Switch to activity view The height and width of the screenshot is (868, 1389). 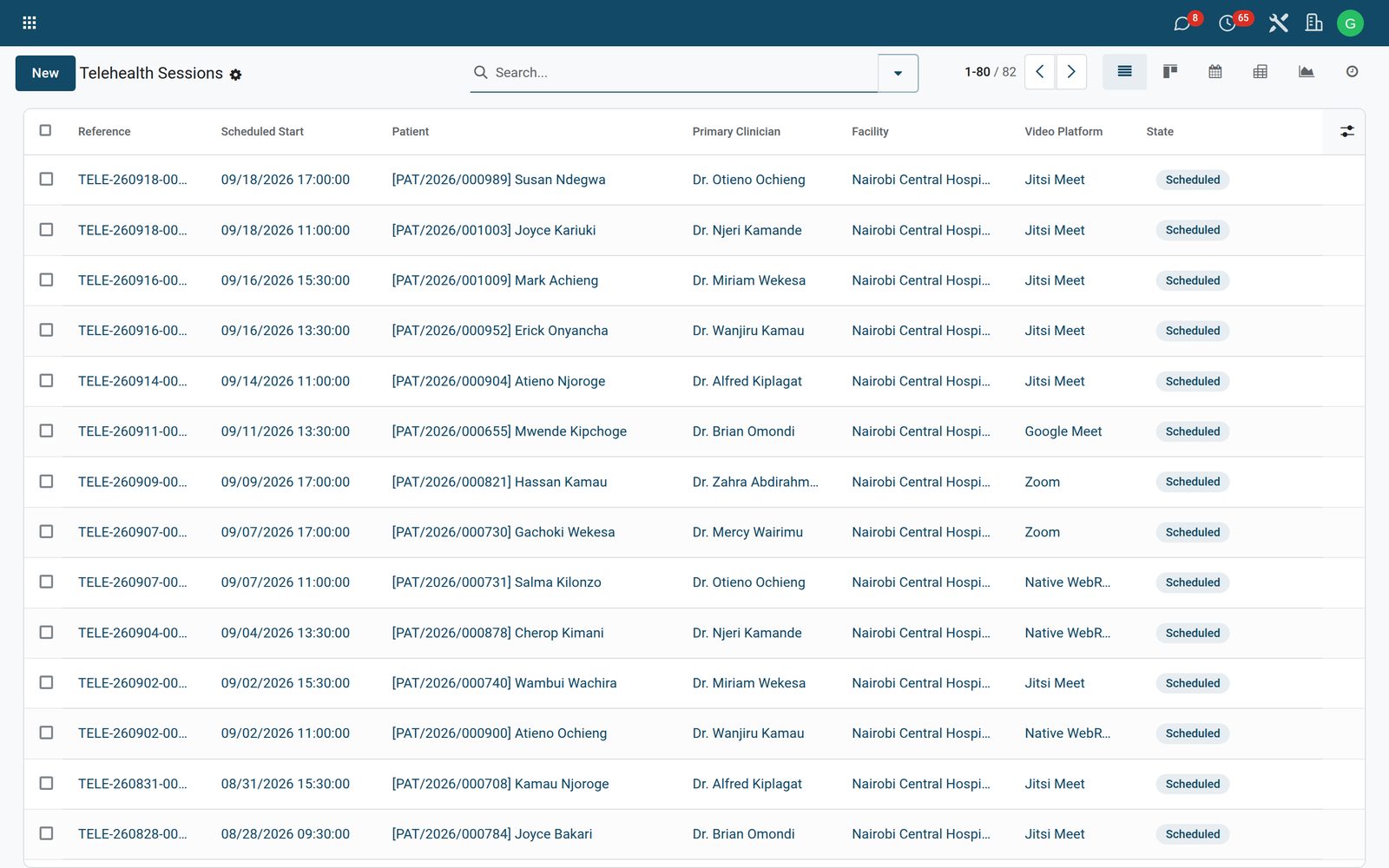point(1352,72)
